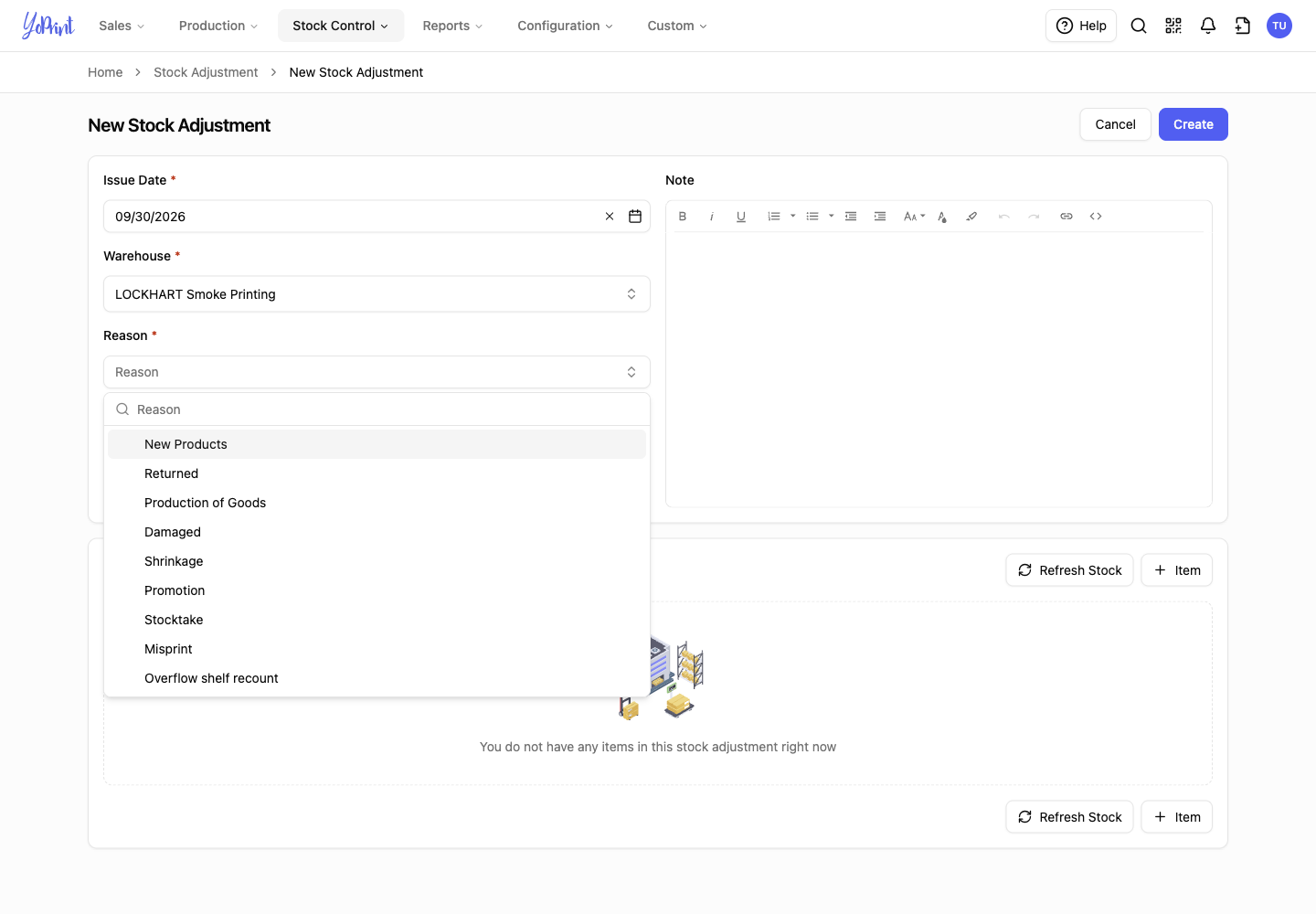Expand the Configuration dropdown menu

click(x=565, y=26)
